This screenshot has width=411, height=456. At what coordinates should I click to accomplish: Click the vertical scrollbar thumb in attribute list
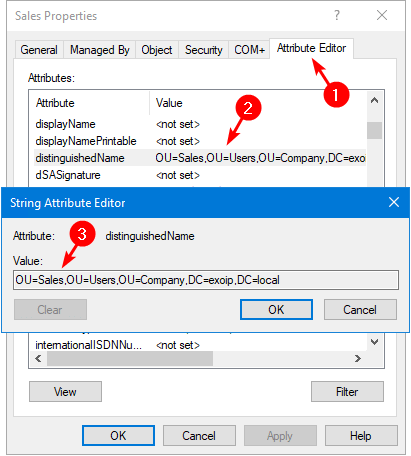(x=375, y=130)
